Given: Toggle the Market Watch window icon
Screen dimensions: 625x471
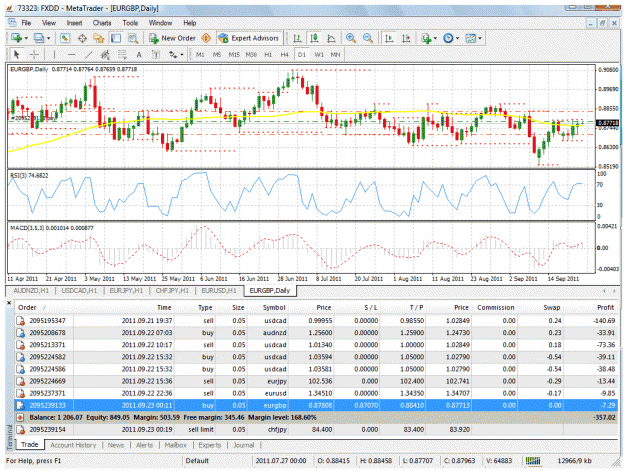Looking at the screenshot, I should 65,38.
